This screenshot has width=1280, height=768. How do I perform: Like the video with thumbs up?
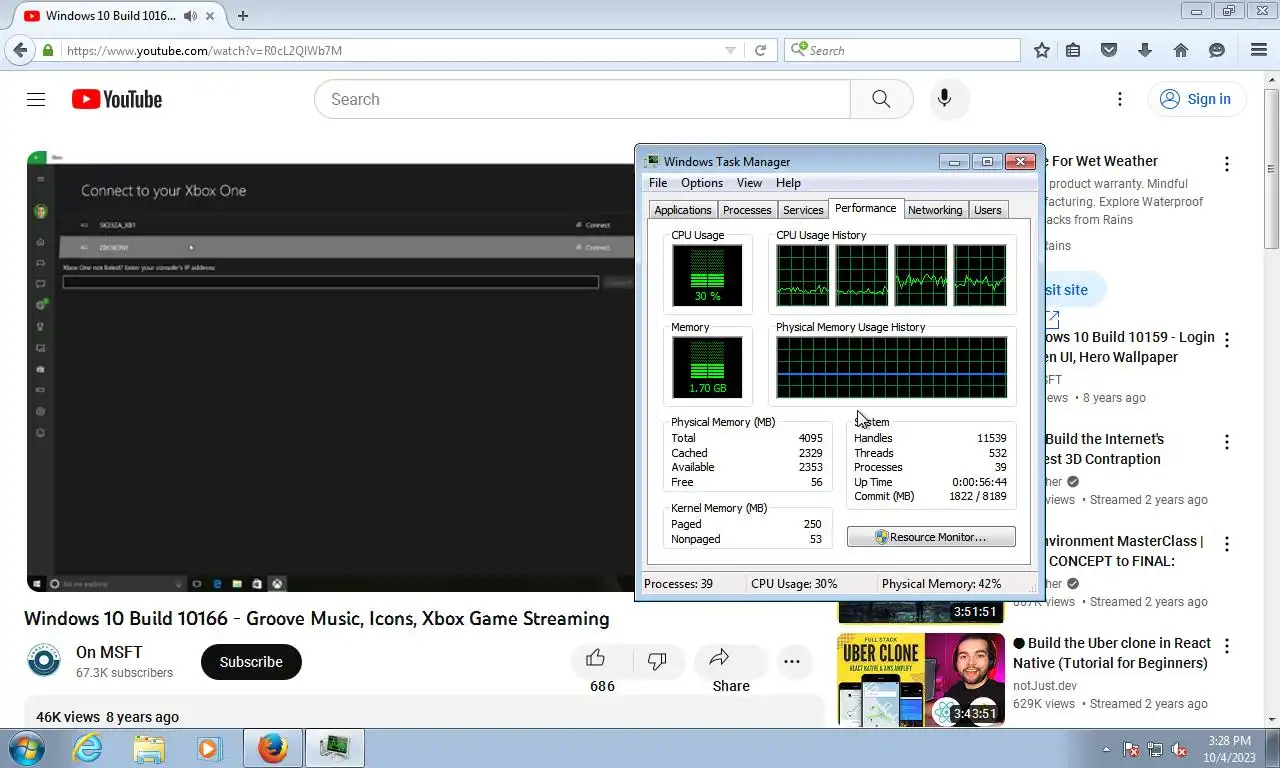(x=596, y=660)
